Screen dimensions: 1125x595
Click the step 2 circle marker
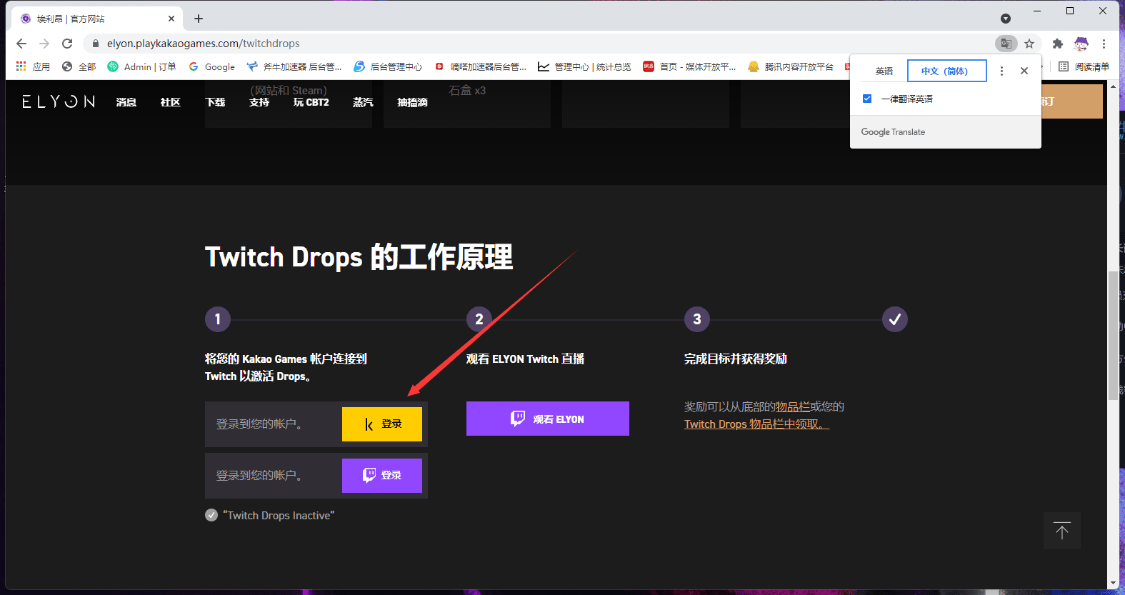pos(479,319)
